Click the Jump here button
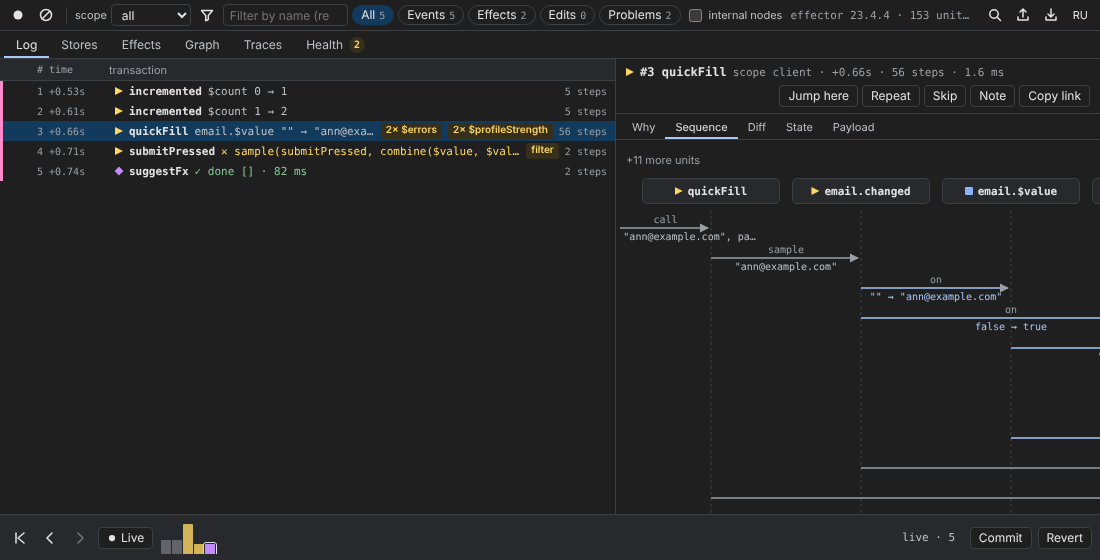The height and width of the screenshot is (560, 1100). point(818,96)
